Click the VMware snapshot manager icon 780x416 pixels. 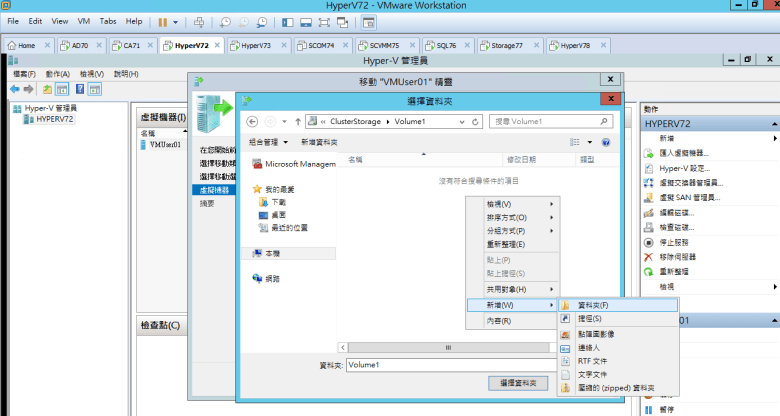(262, 21)
